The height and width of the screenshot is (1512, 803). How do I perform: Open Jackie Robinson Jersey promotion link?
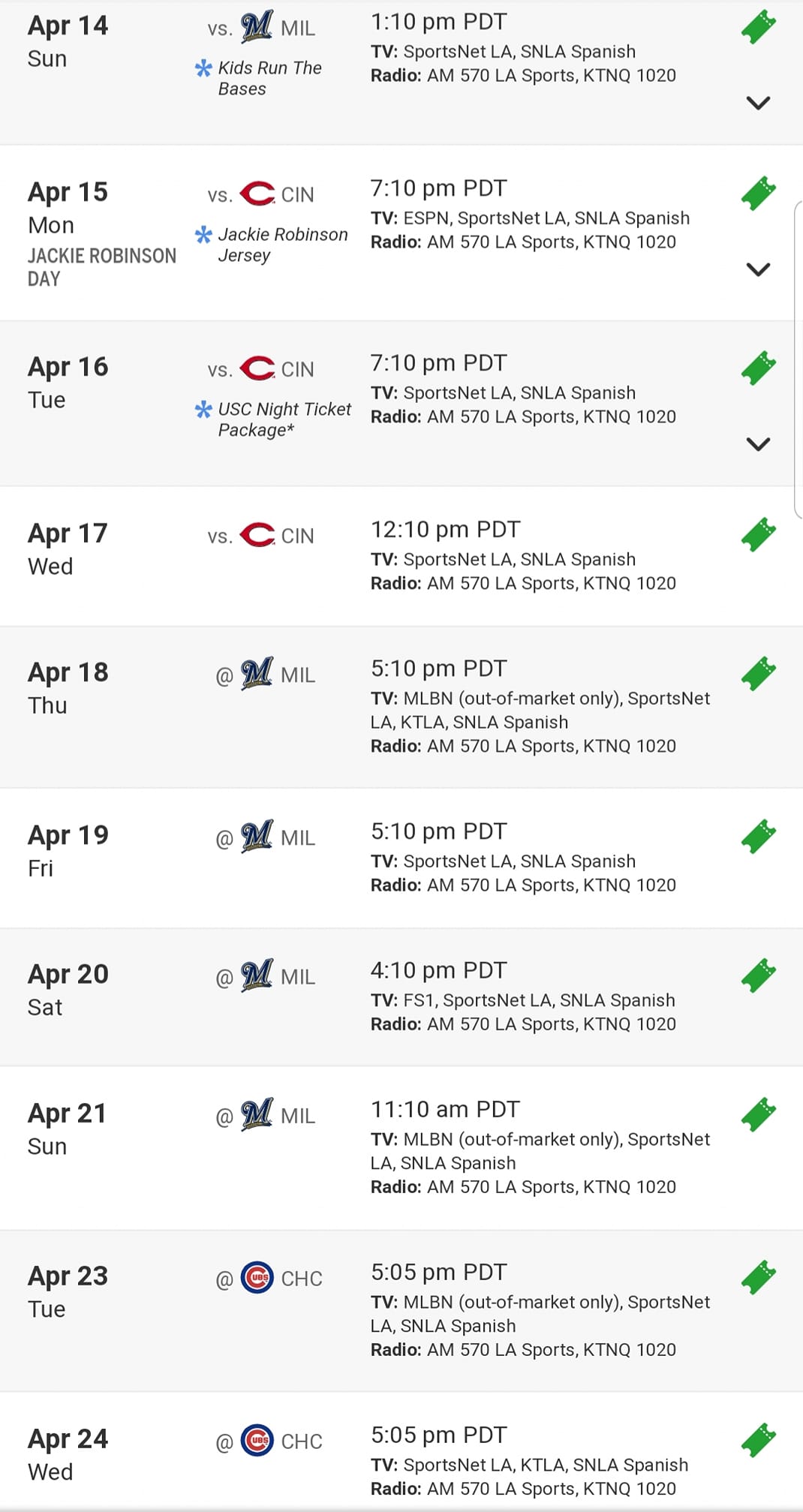282,245
